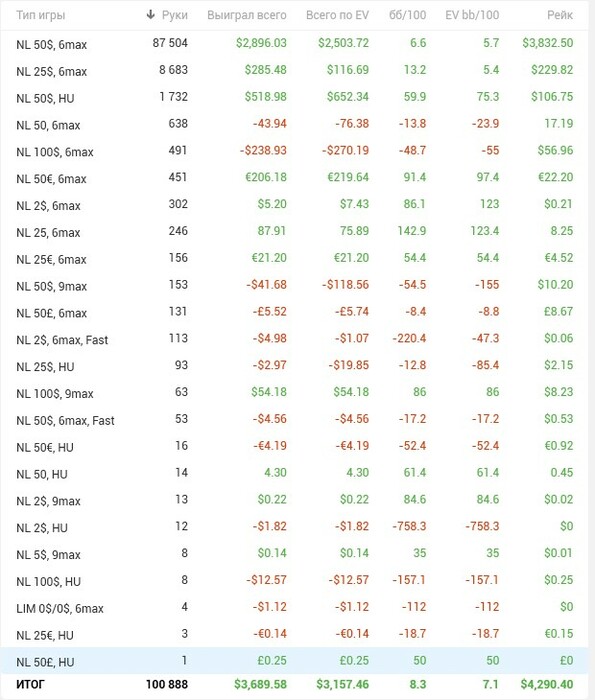595x700 pixels.
Task: Select the NL 50$, 6max row
Action: click(295, 44)
